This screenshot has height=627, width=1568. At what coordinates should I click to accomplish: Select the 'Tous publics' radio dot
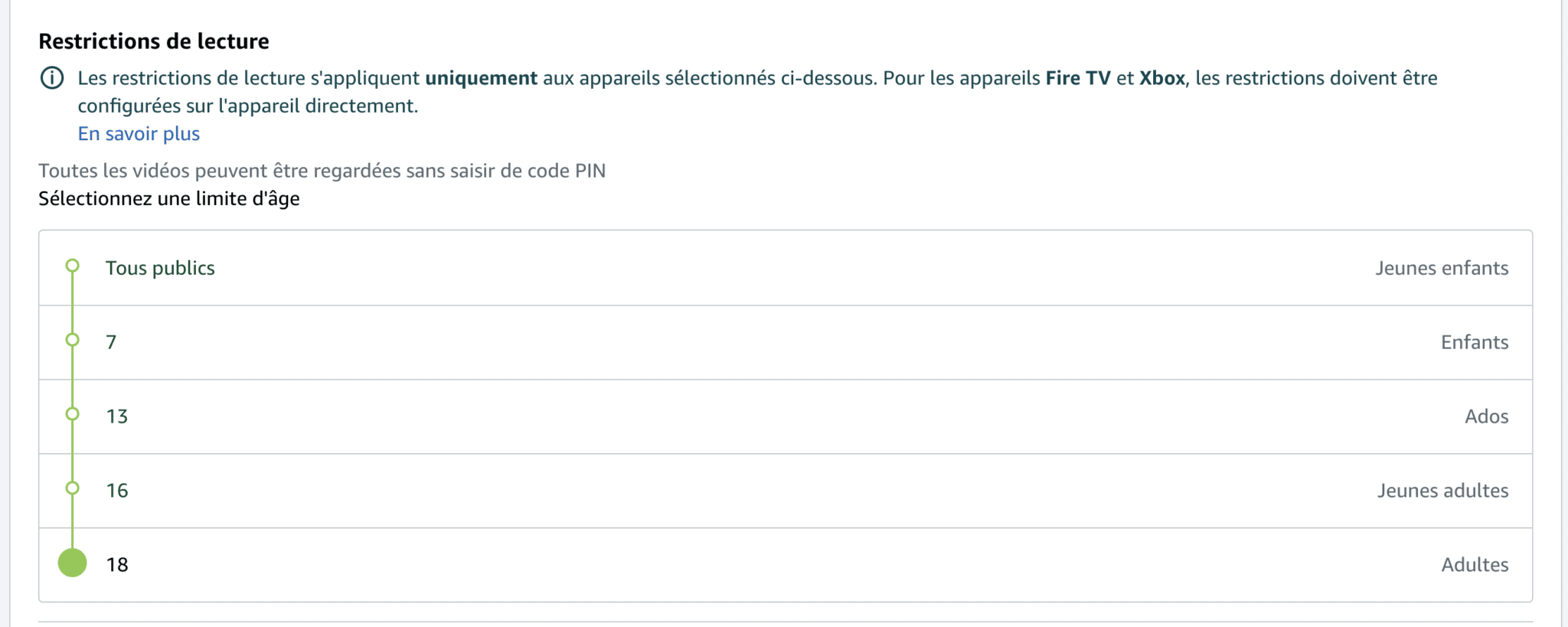point(73,266)
